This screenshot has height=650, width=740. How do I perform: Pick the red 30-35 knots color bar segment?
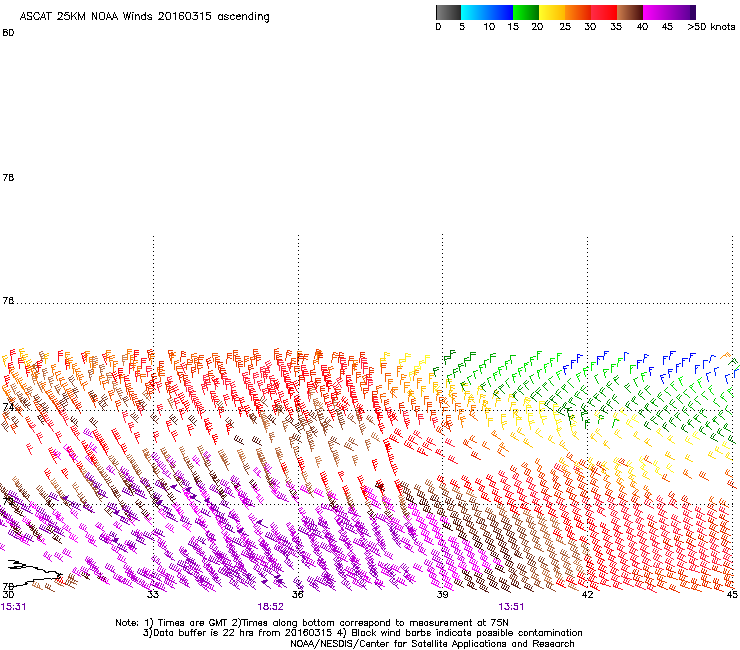[604, 12]
